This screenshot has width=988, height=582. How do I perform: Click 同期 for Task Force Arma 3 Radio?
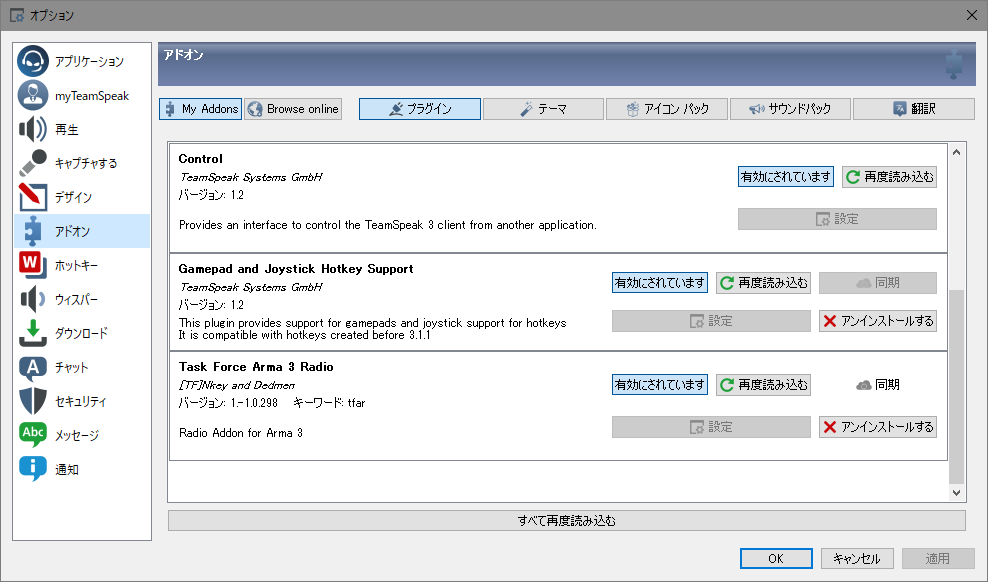tap(878, 385)
